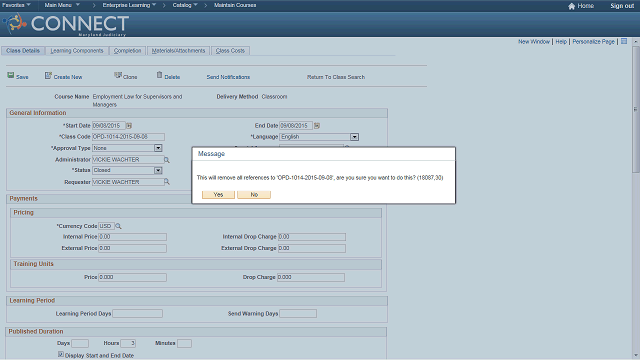Switch to the Class Costs tab
The height and width of the screenshot is (360, 640).
coord(230,51)
